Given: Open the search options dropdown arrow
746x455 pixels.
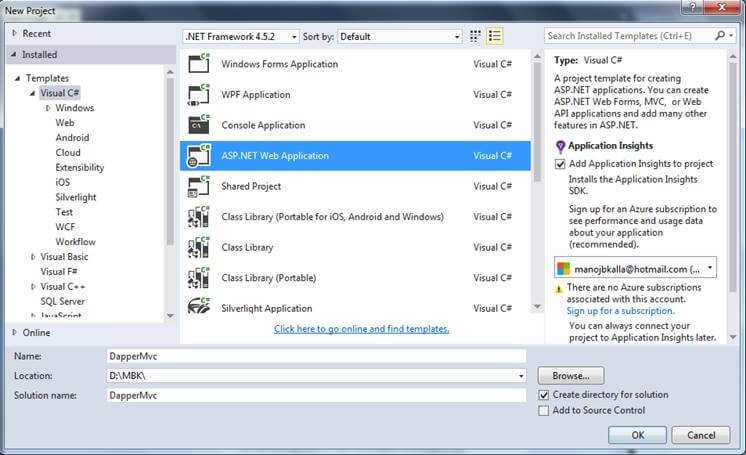Looking at the screenshot, I should pyautogui.click(x=731, y=35).
